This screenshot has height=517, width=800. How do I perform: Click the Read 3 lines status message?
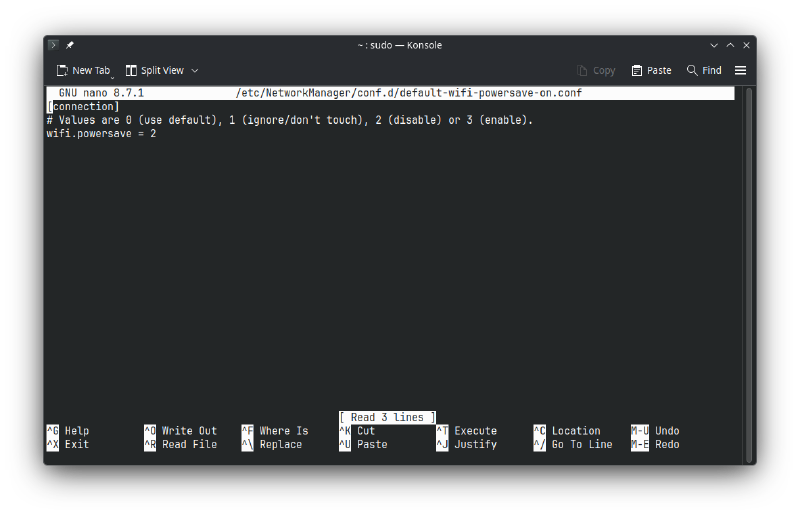coord(387,417)
